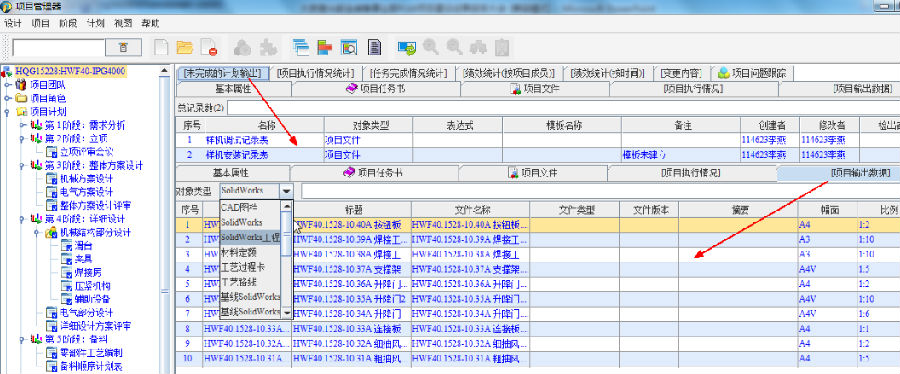Click the new blank document toolbar icon
Image resolution: width=900 pixels, height=374 pixels.
click(x=162, y=48)
